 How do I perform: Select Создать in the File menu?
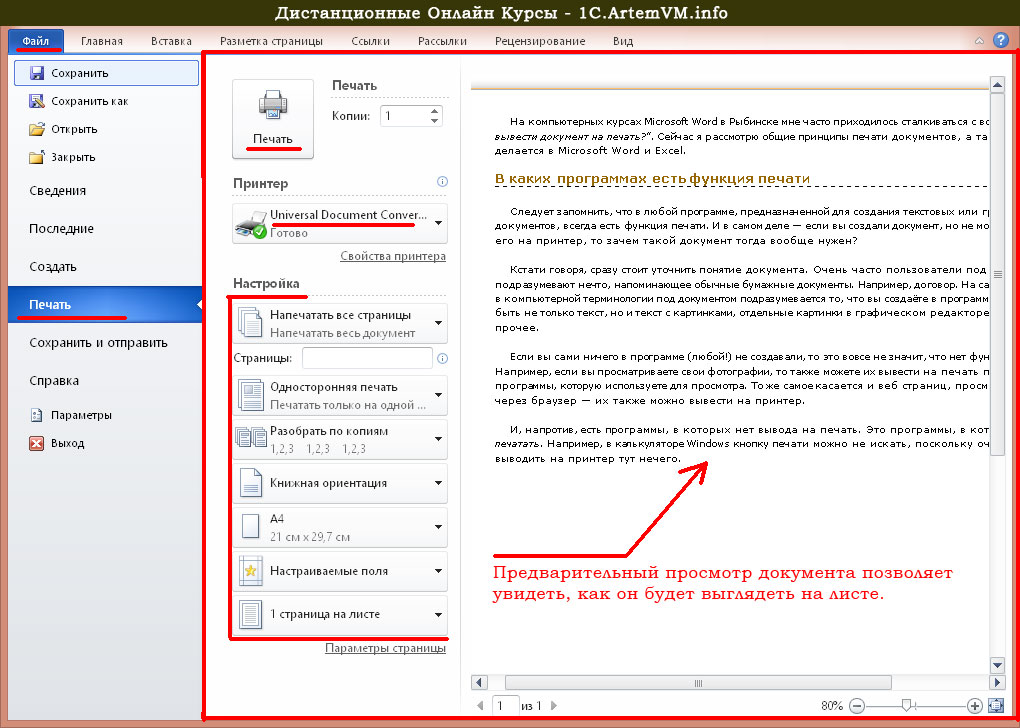[x=105, y=267]
